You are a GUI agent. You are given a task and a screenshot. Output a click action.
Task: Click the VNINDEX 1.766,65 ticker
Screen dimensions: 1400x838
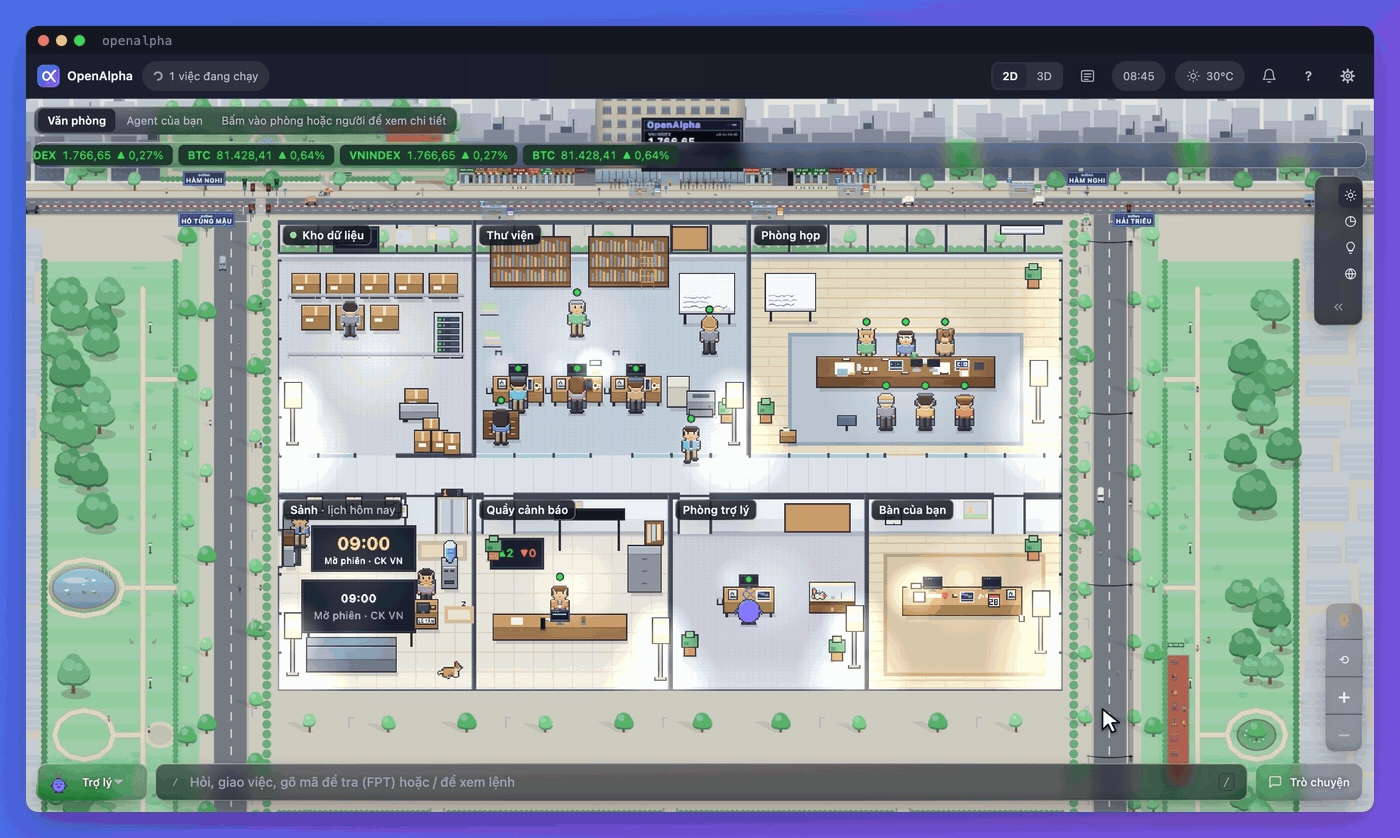(428, 155)
